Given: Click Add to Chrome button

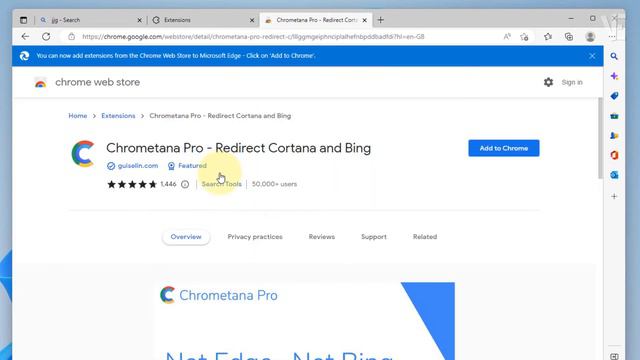Looking at the screenshot, I should [x=504, y=148].
